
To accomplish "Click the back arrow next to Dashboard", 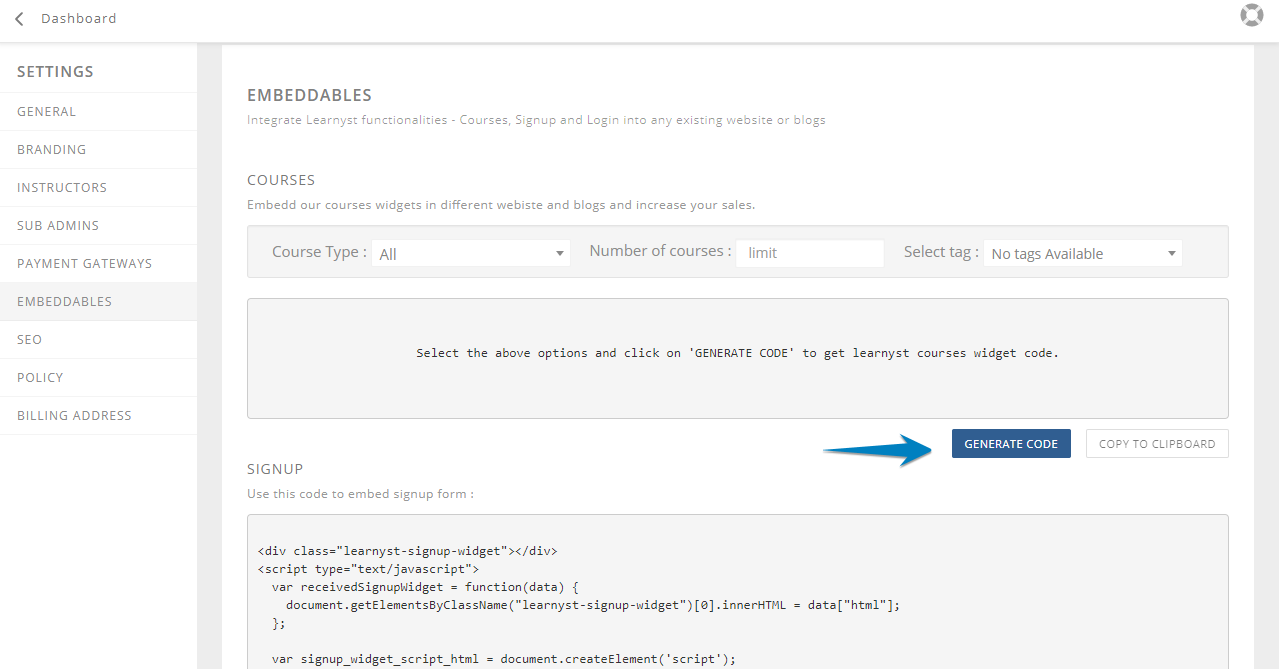I will tap(19, 19).
